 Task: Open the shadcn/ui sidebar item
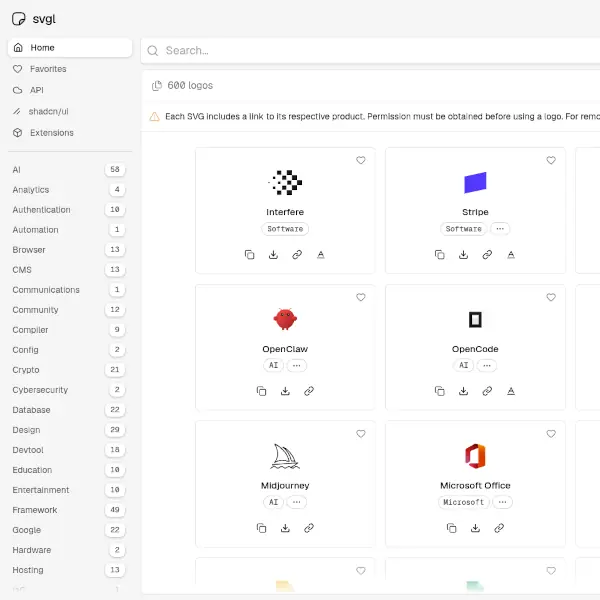(x=70, y=111)
